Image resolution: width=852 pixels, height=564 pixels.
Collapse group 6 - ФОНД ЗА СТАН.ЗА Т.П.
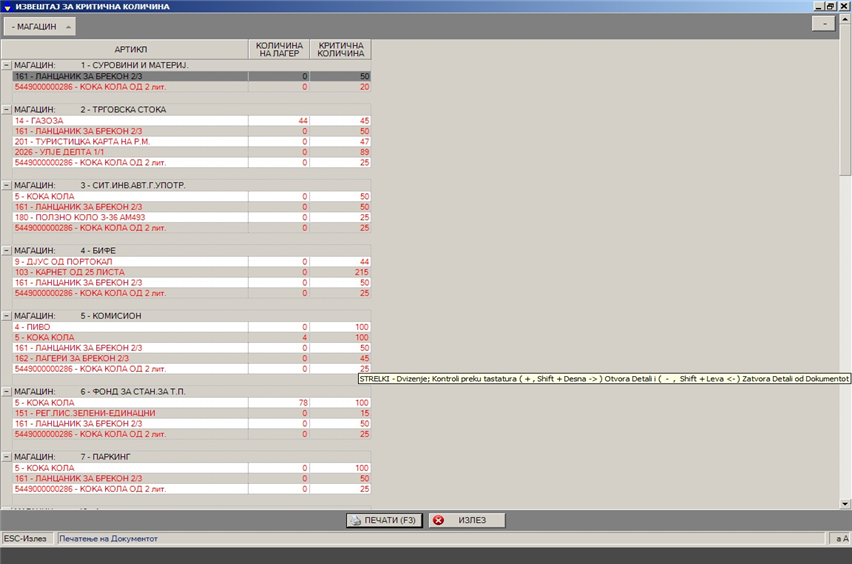(x=6, y=391)
